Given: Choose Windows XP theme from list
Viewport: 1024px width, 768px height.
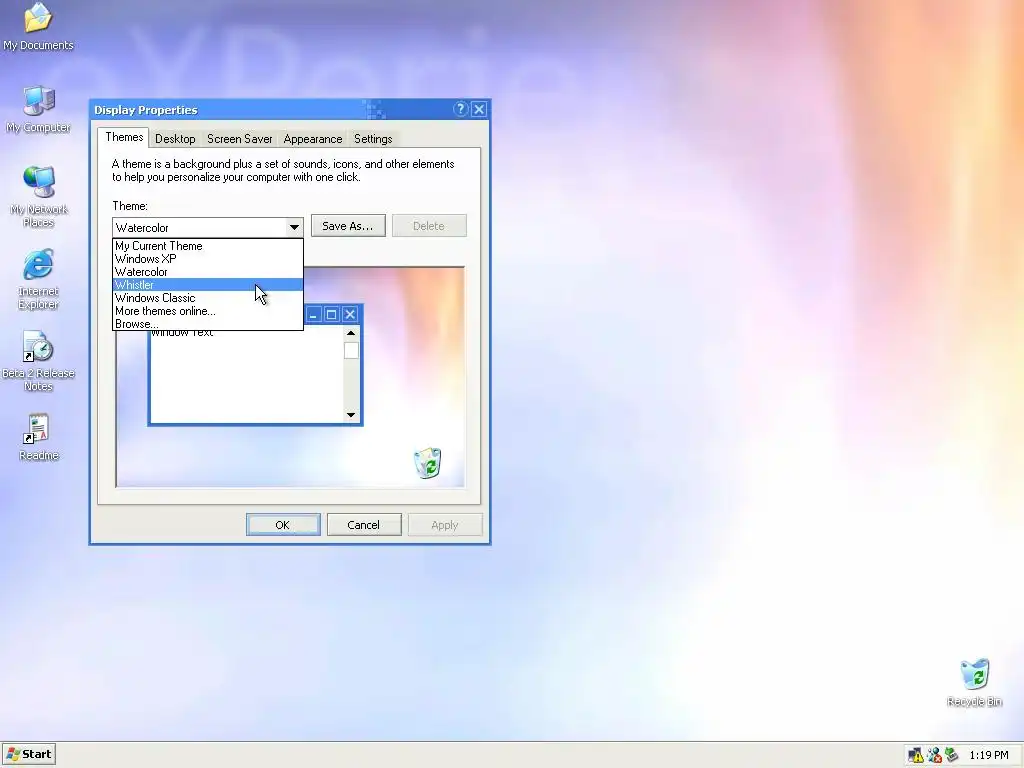Looking at the screenshot, I should pyautogui.click(x=208, y=259).
